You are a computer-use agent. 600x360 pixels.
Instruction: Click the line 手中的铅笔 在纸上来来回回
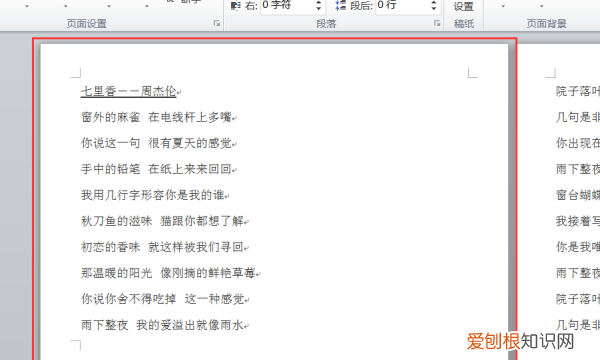pyautogui.click(x=157, y=169)
